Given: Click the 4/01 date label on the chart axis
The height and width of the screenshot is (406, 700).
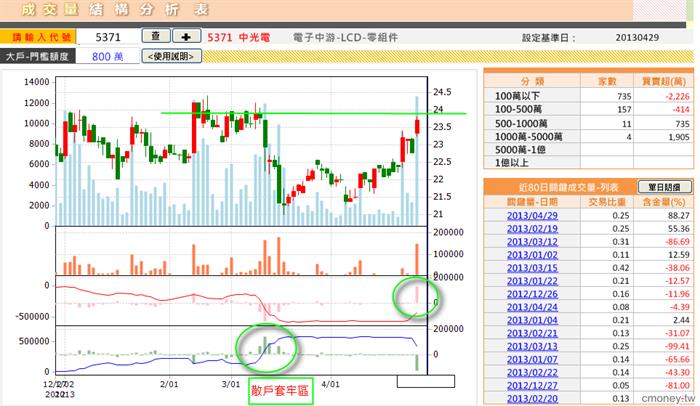Looking at the screenshot, I should (x=330, y=384).
